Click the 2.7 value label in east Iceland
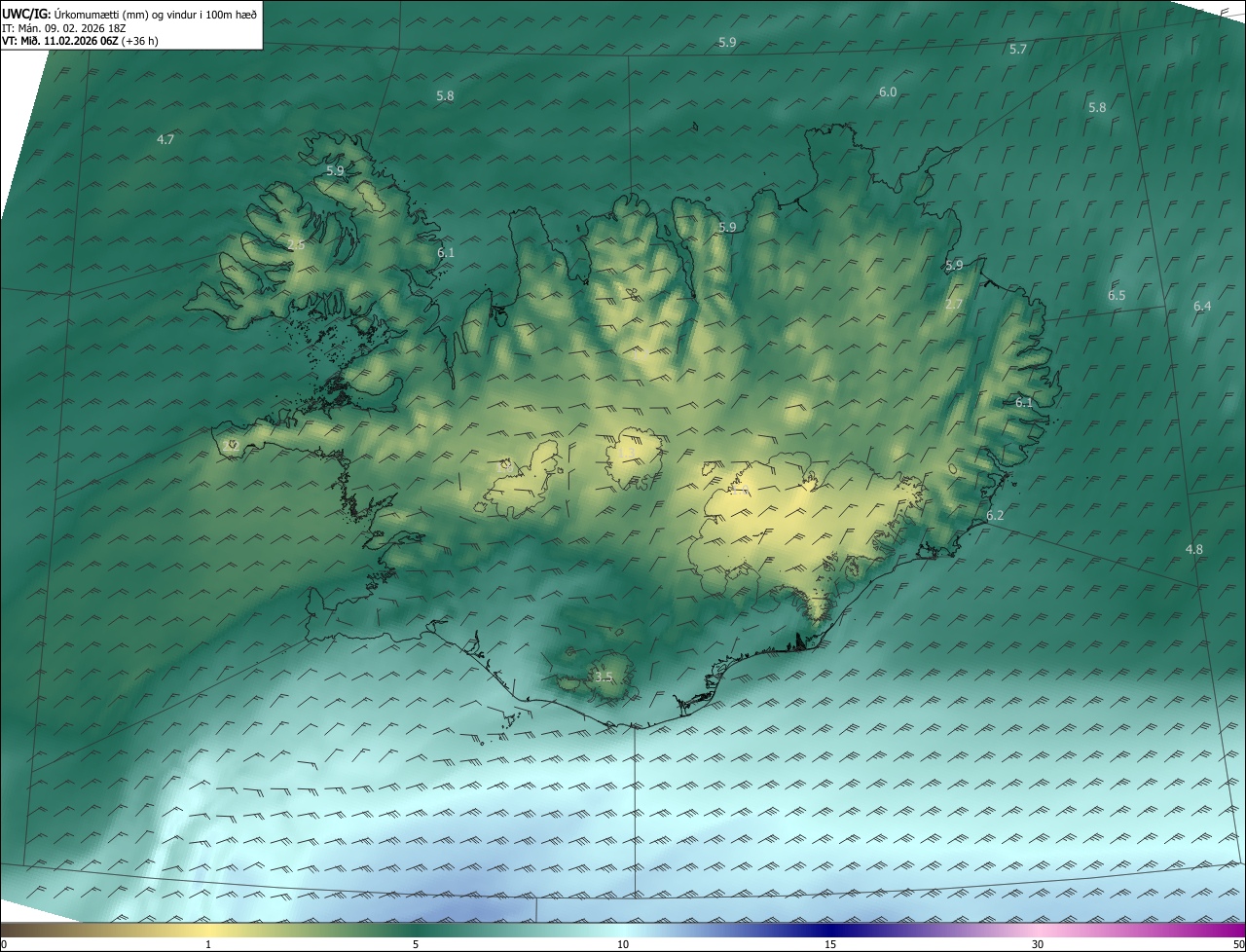 point(954,305)
